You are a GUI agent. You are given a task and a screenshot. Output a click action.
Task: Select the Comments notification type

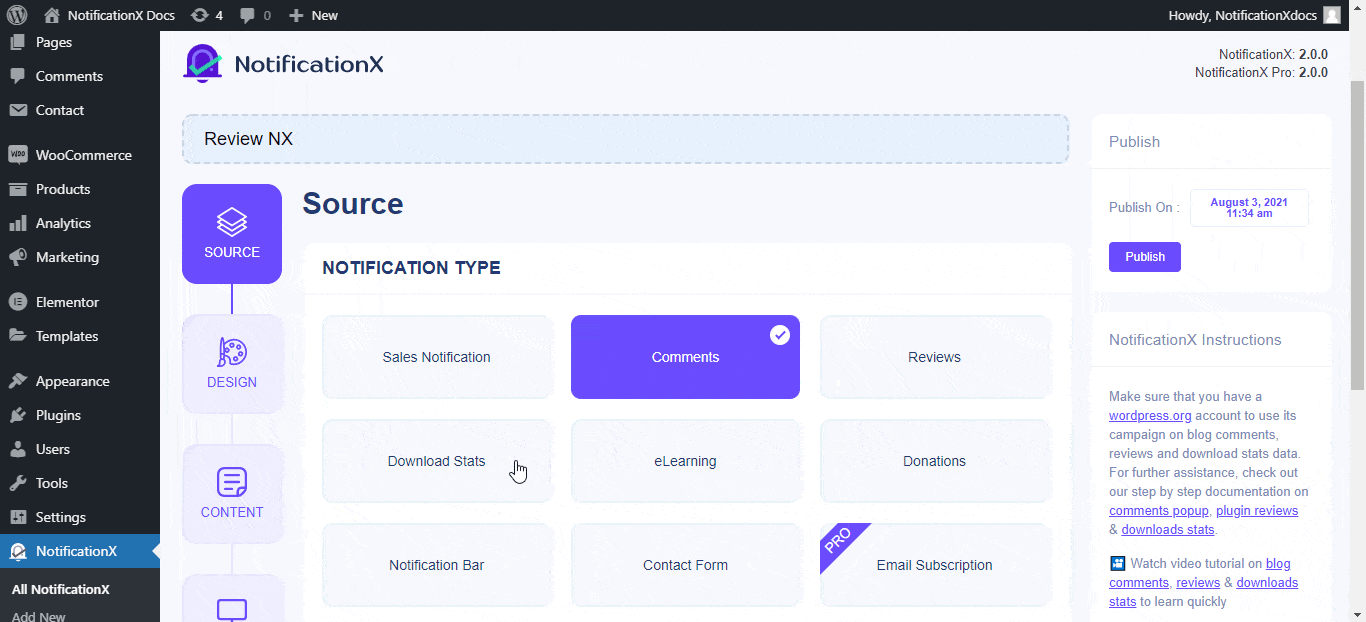click(x=685, y=357)
